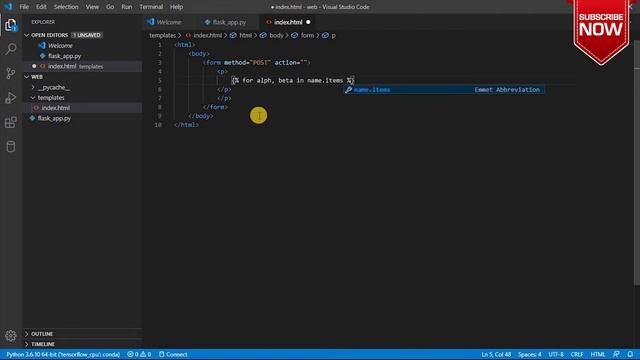
Task: Click UTF-8 encoding in status bar
Action: coord(556,354)
